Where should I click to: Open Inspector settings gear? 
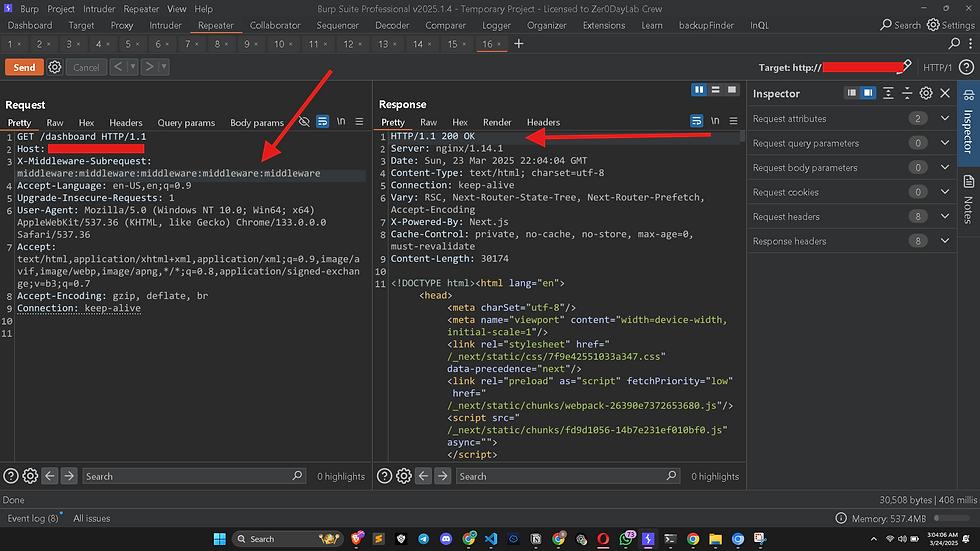tap(926, 93)
